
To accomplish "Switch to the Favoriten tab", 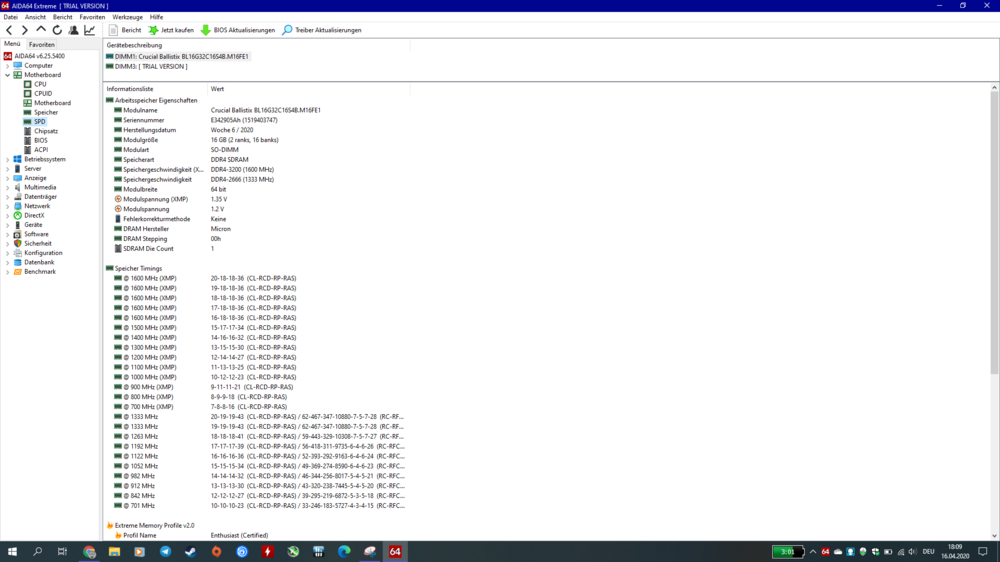I will (x=42, y=44).
